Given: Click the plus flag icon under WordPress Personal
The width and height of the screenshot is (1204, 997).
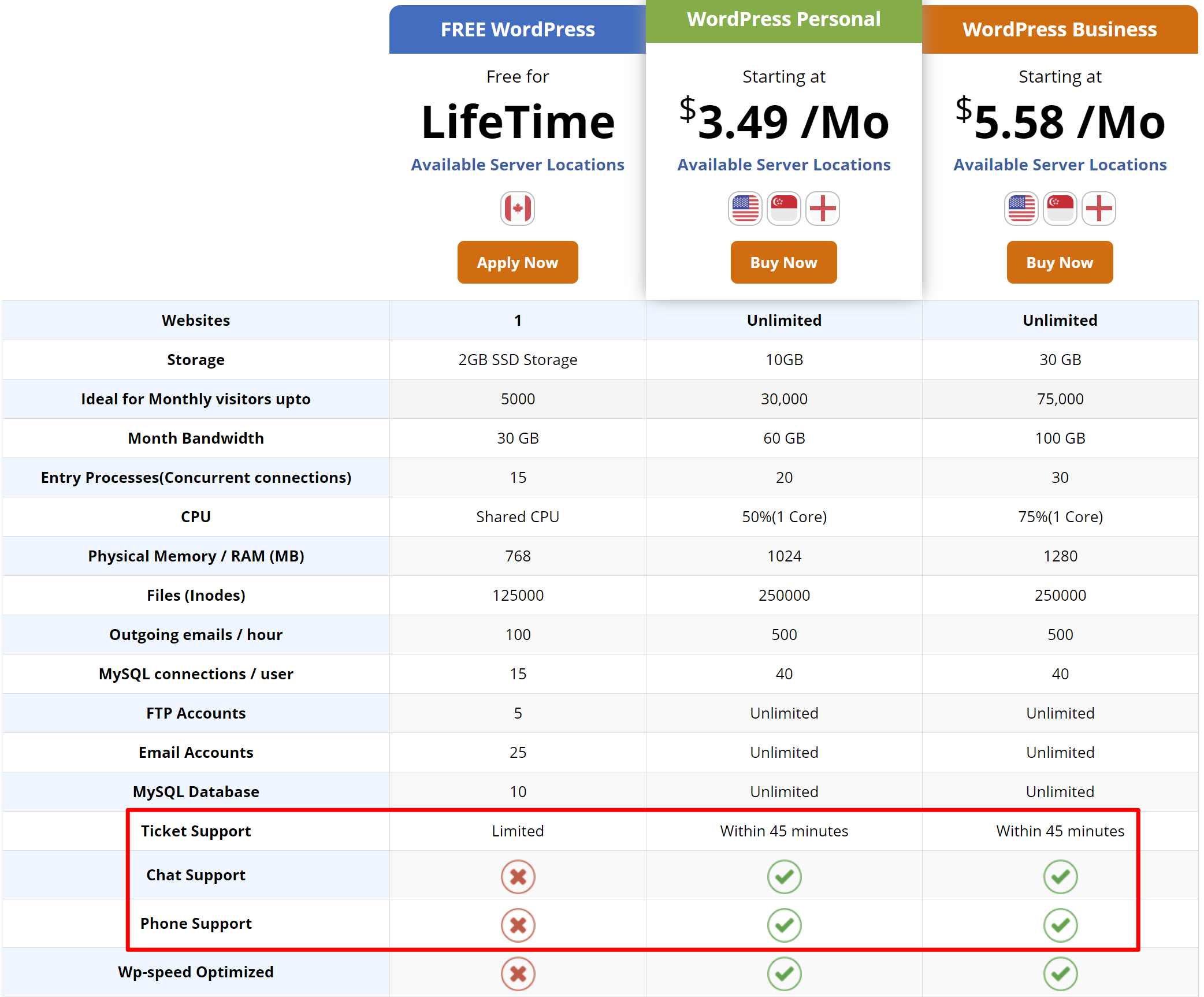Looking at the screenshot, I should (823, 209).
